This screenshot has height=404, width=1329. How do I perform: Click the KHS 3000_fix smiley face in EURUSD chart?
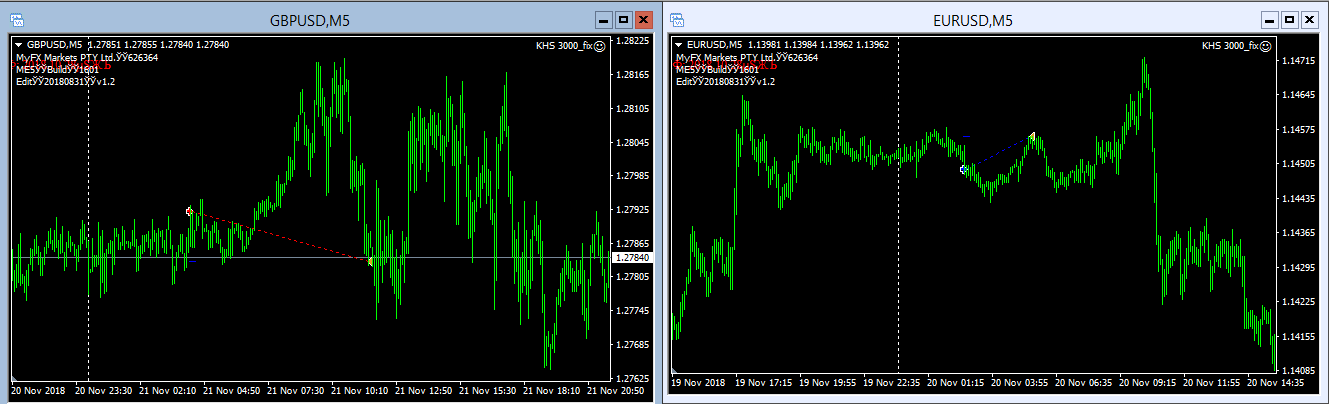coord(1265,45)
